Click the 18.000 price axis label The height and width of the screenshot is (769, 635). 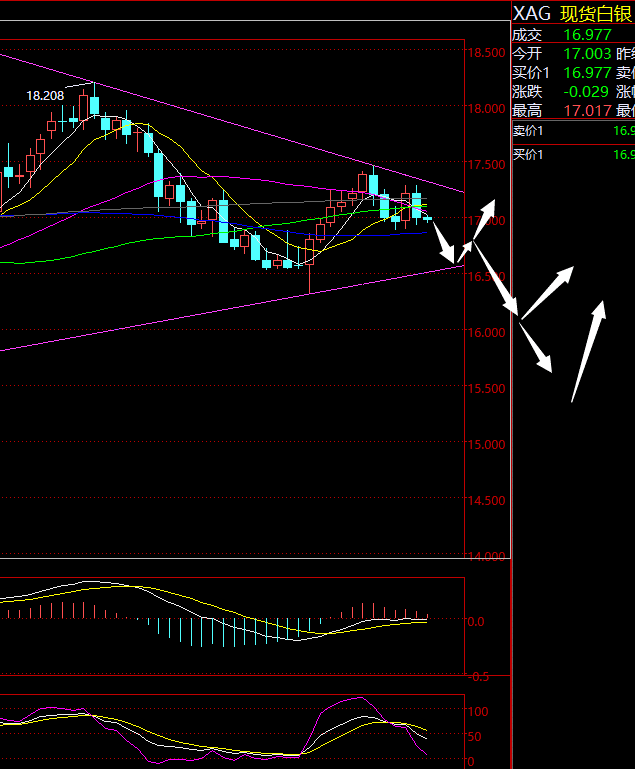[x=486, y=109]
